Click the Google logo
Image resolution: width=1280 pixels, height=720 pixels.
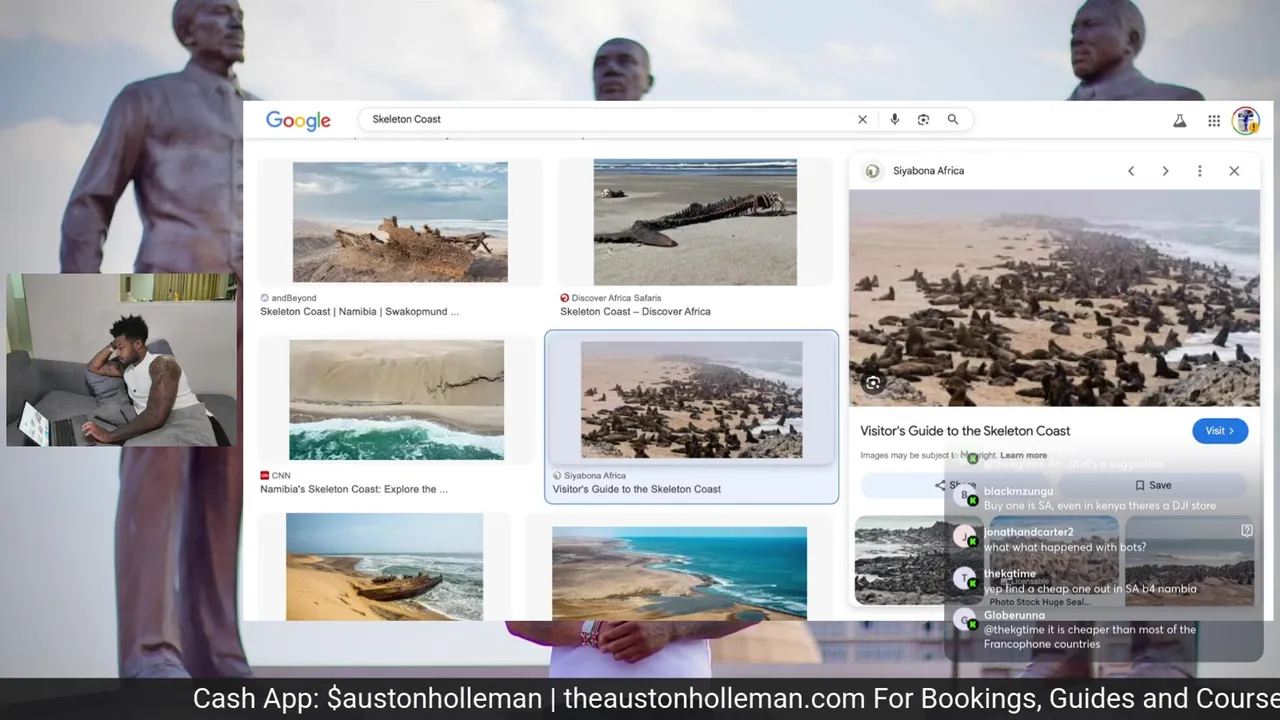298,120
